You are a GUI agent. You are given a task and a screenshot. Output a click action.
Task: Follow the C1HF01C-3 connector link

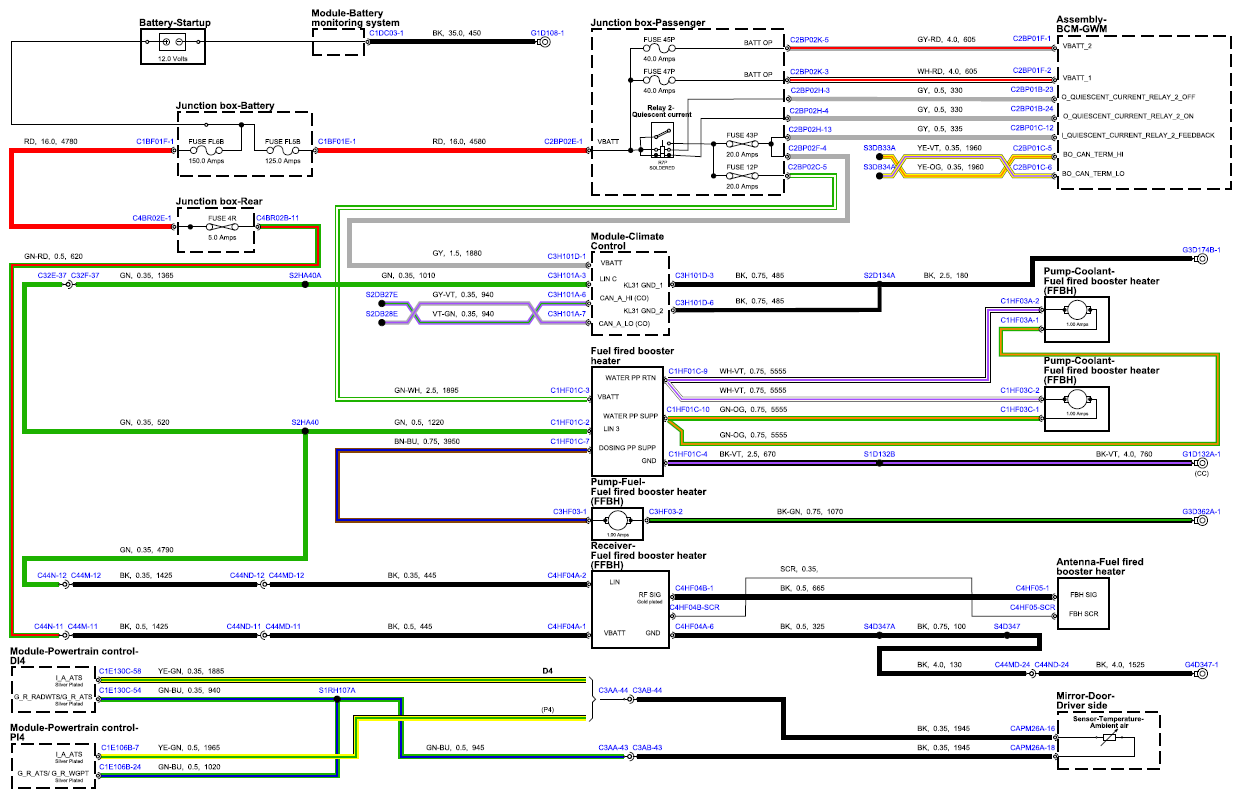click(570, 390)
